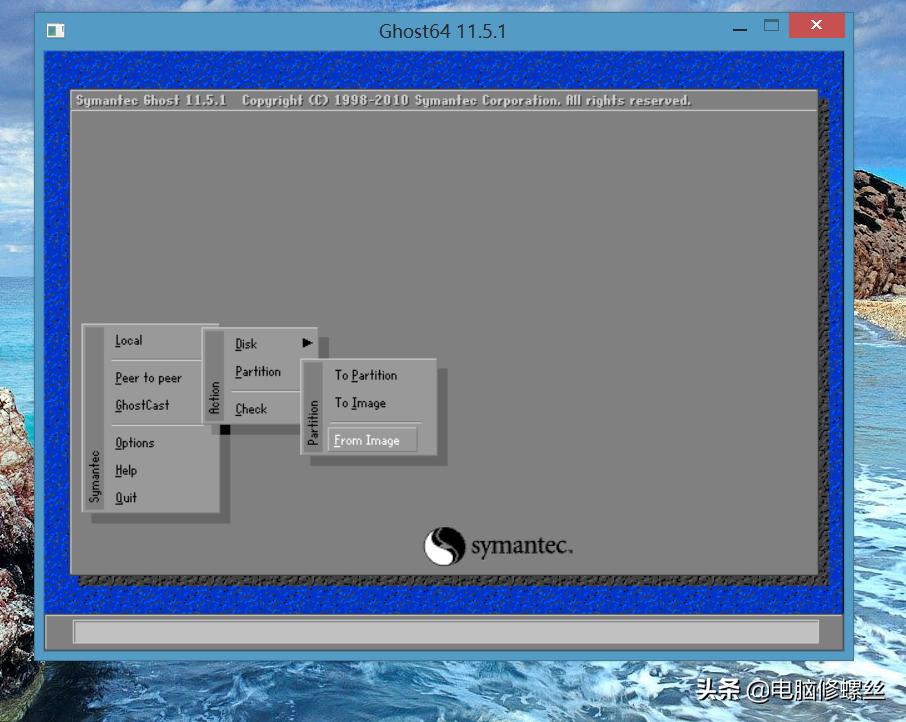Image resolution: width=906 pixels, height=722 pixels.
Task: Minimize the Ghost64 11.5.1 window
Action: coord(740,29)
